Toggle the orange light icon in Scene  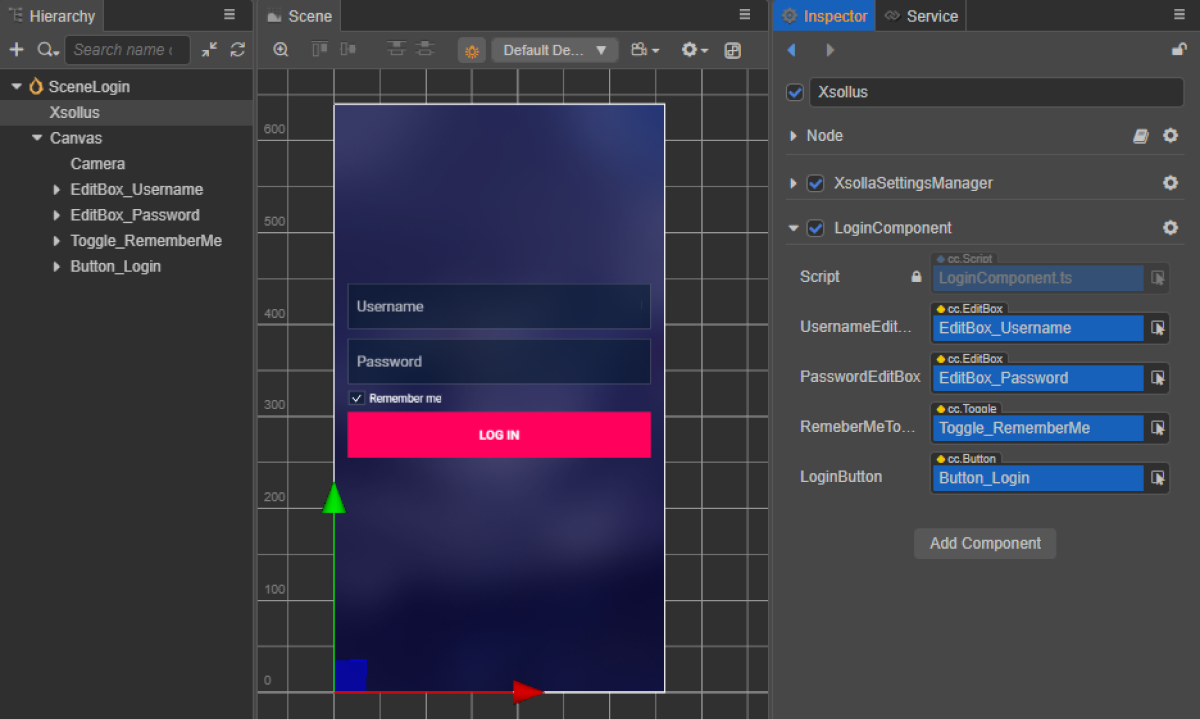click(x=472, y=50)
